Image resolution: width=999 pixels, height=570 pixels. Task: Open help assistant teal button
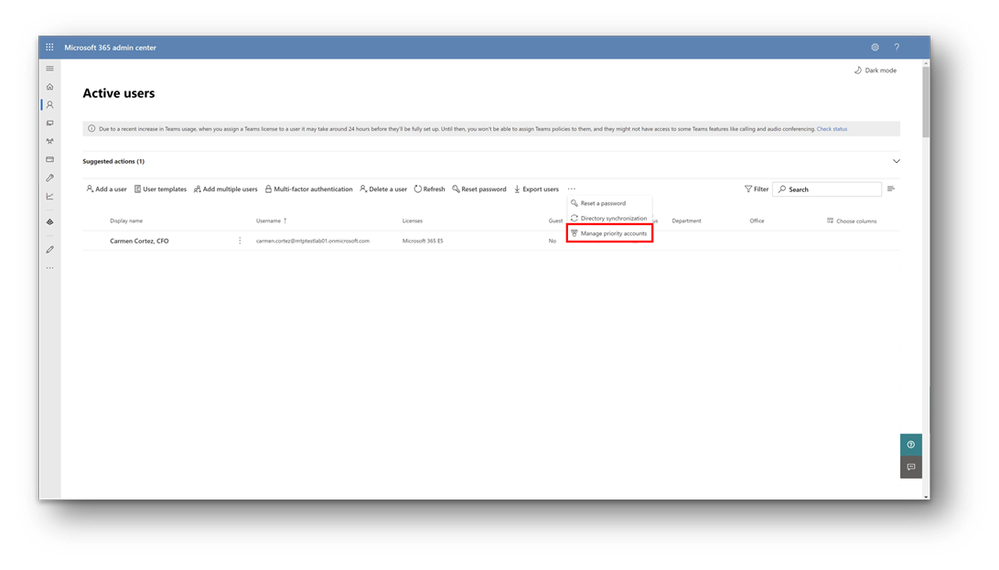(910, 445)
